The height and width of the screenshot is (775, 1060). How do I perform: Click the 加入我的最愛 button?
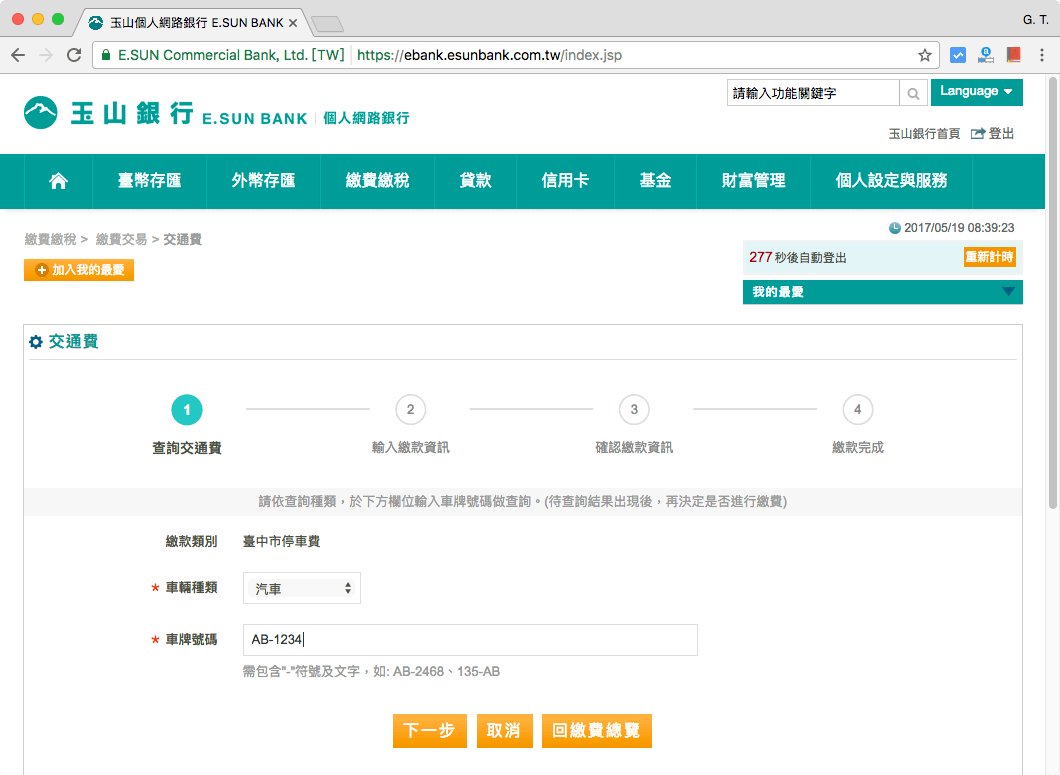79,270
